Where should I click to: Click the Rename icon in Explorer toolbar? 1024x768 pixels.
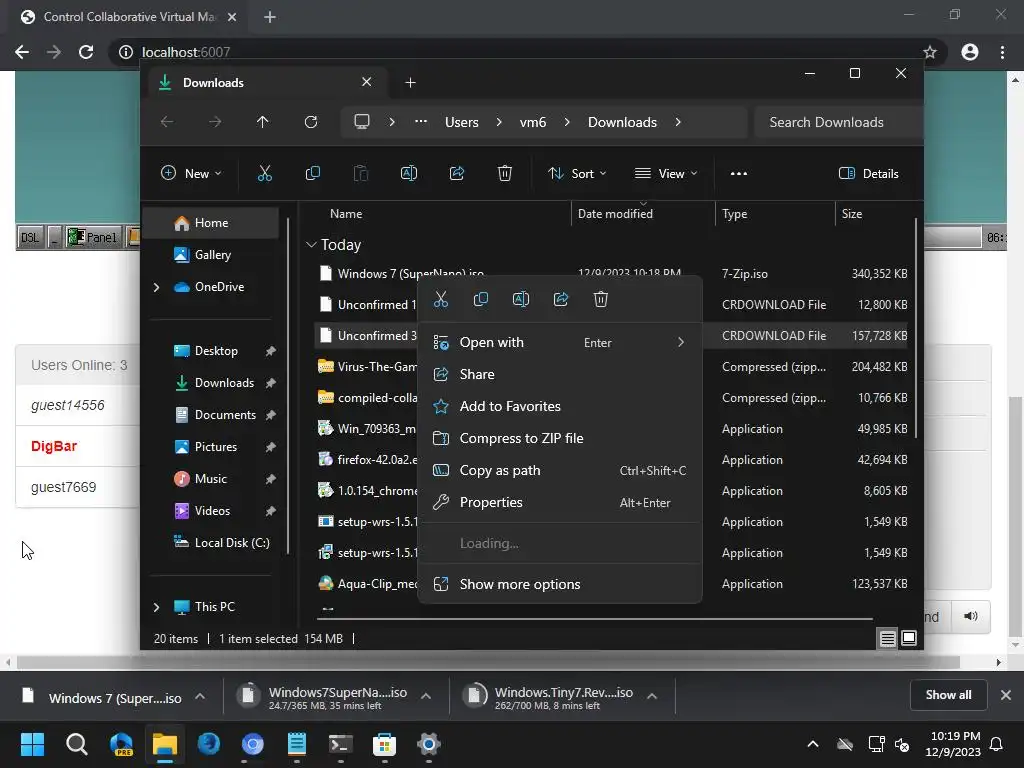coord(409,174)
